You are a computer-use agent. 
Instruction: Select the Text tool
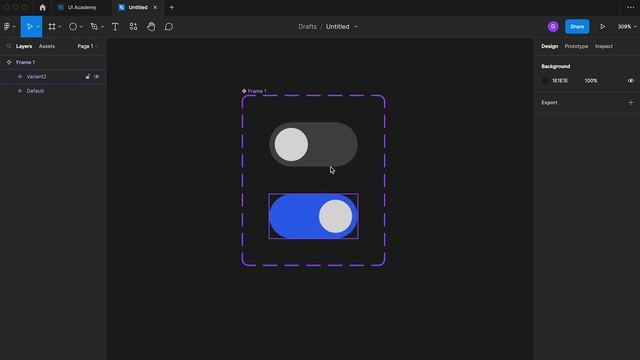tap(115, 27)
